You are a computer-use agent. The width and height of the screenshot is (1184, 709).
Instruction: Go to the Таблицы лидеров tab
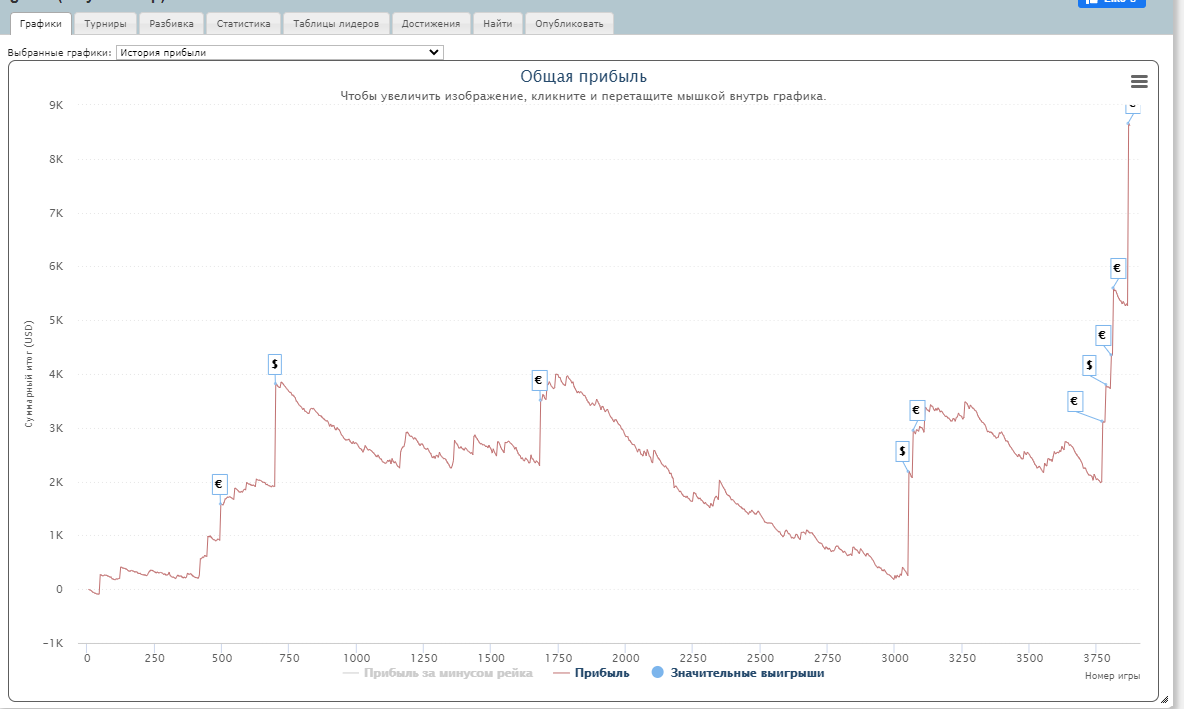click(x=336, y=23)
